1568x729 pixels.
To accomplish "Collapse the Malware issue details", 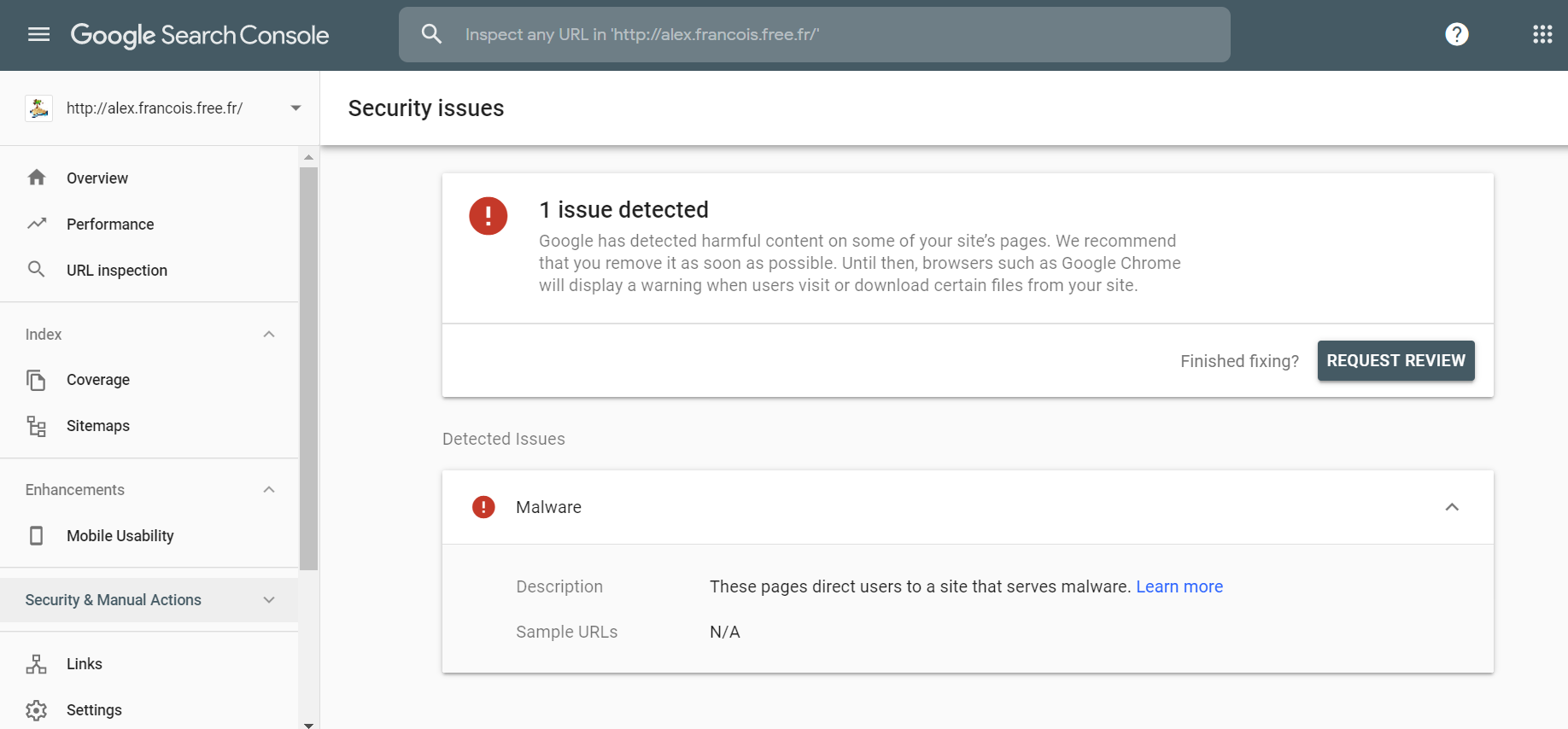I will [x=1451, y=507].
